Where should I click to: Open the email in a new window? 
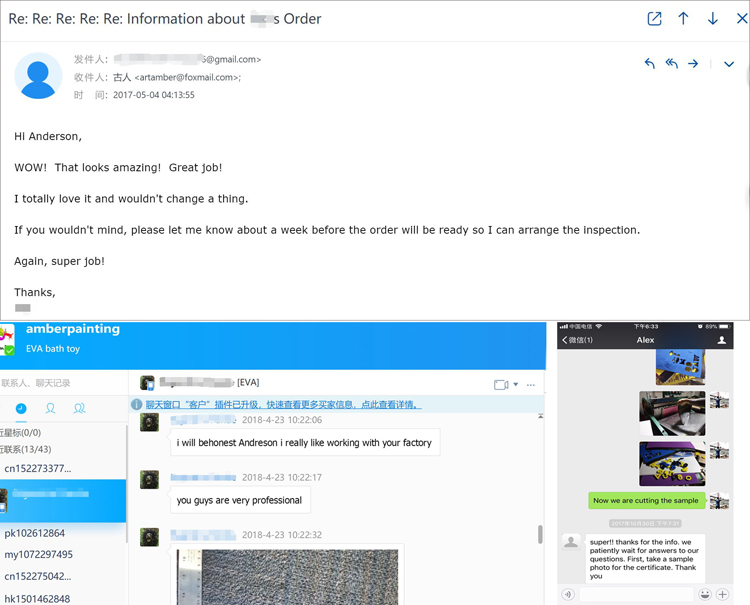pos(654,19)
